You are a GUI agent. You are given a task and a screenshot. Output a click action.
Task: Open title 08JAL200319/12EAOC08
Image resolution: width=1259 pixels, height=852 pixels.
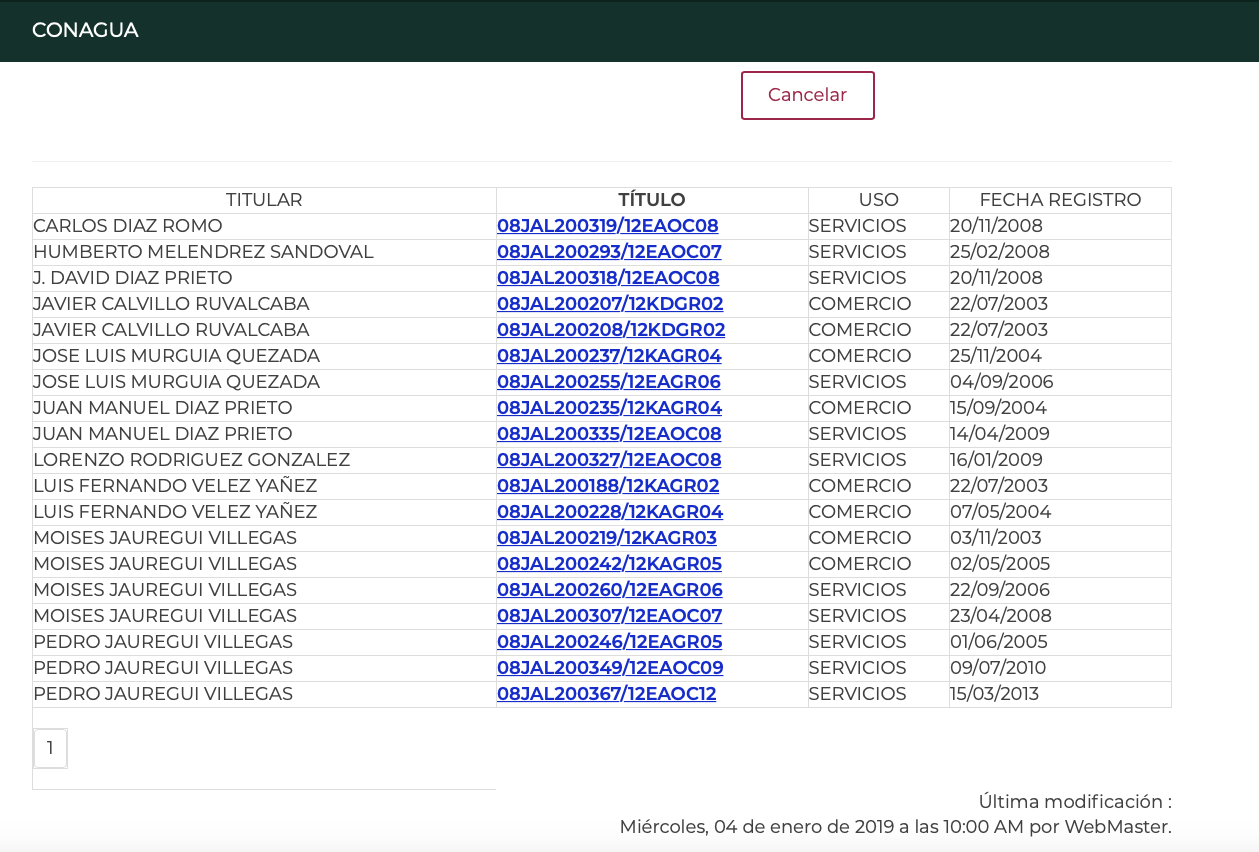pos(607,226)
